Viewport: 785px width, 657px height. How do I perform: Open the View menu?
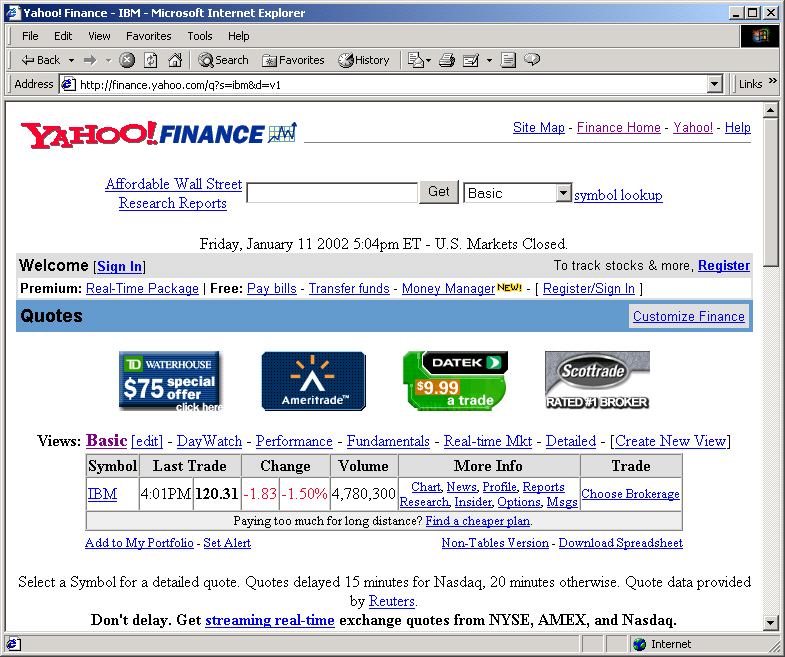[x=99, y=36]
